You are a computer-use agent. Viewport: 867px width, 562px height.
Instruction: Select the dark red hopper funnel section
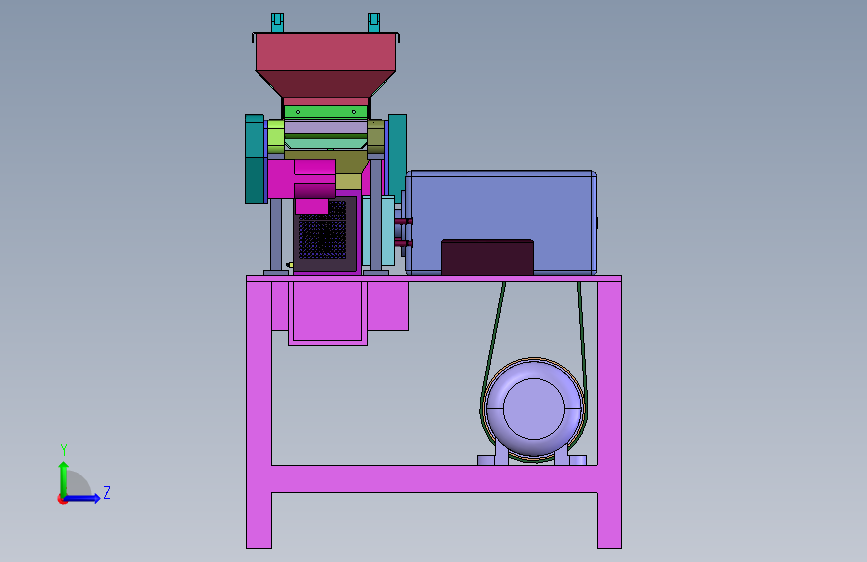(x=326, y=84)
